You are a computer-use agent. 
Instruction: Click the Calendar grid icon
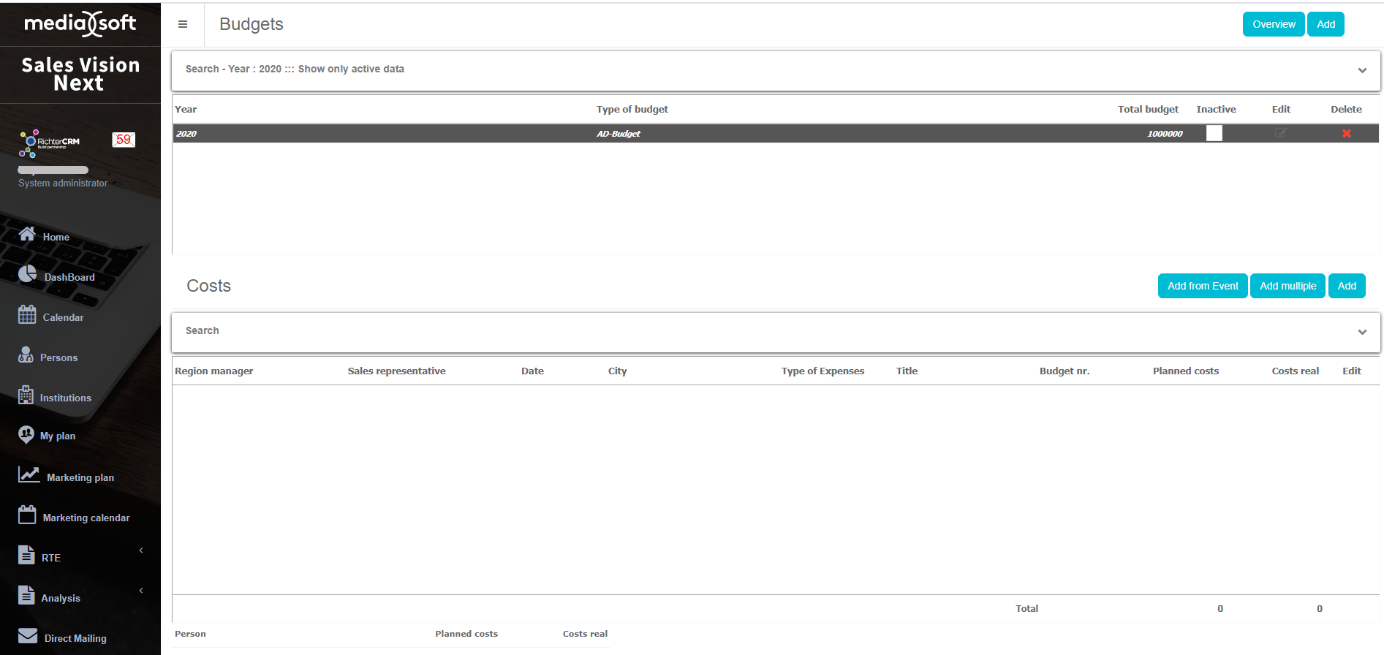tap(27, 315)
